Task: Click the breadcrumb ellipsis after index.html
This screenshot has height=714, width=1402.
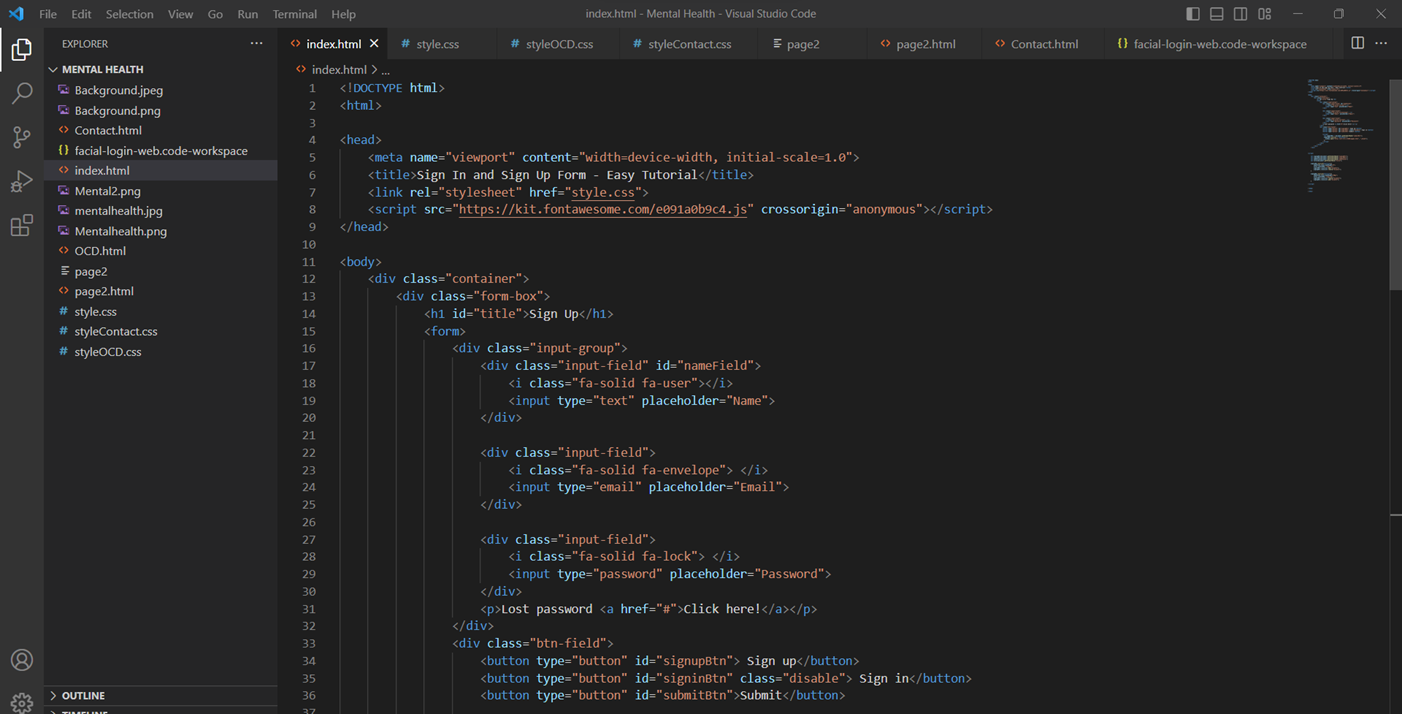Action: 386,70
